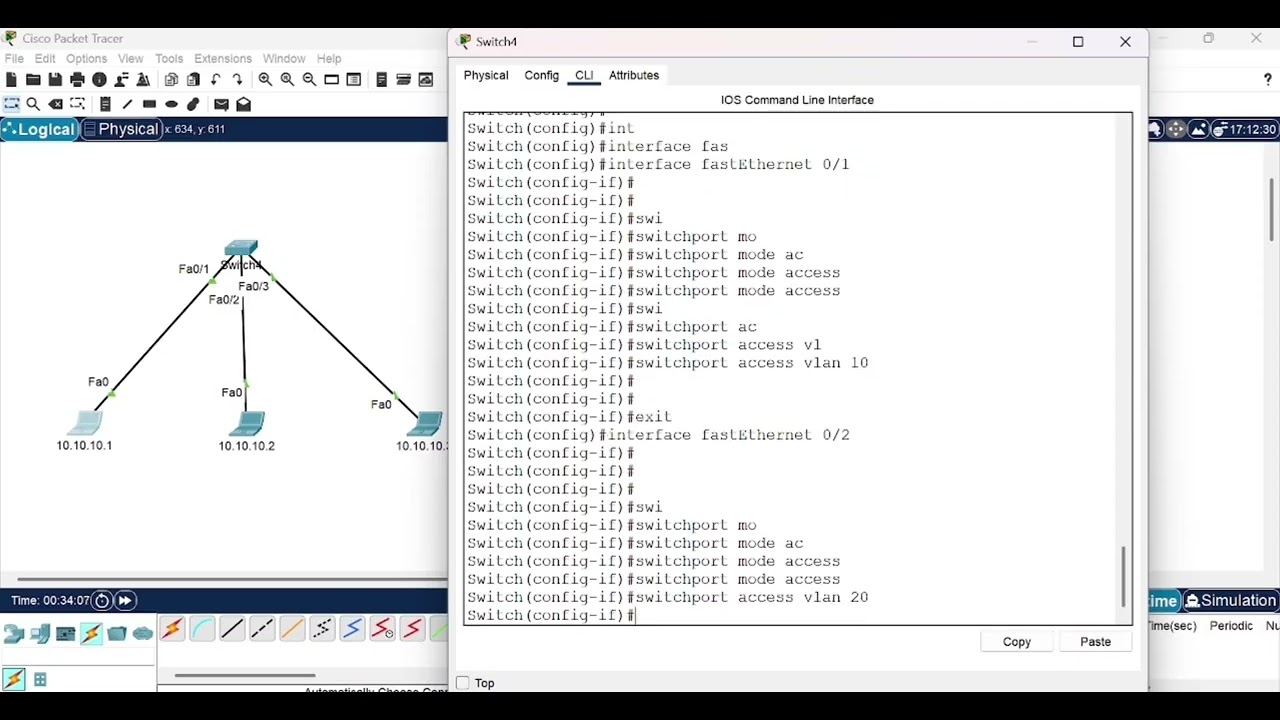Select the Connections lightning category icon
Viewport: 1280px width, 720px height.
91,633
